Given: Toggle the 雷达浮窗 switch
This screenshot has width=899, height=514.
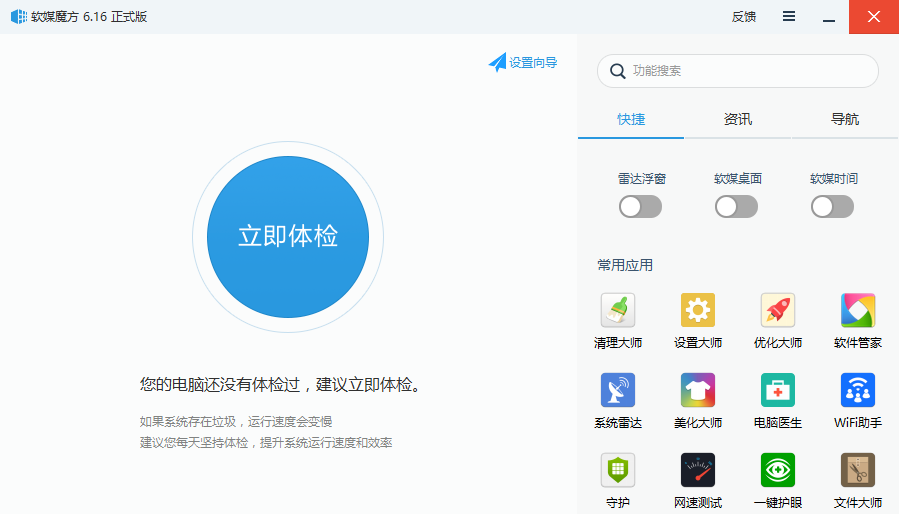Looking at the screenshot, I should click(640, 207).
